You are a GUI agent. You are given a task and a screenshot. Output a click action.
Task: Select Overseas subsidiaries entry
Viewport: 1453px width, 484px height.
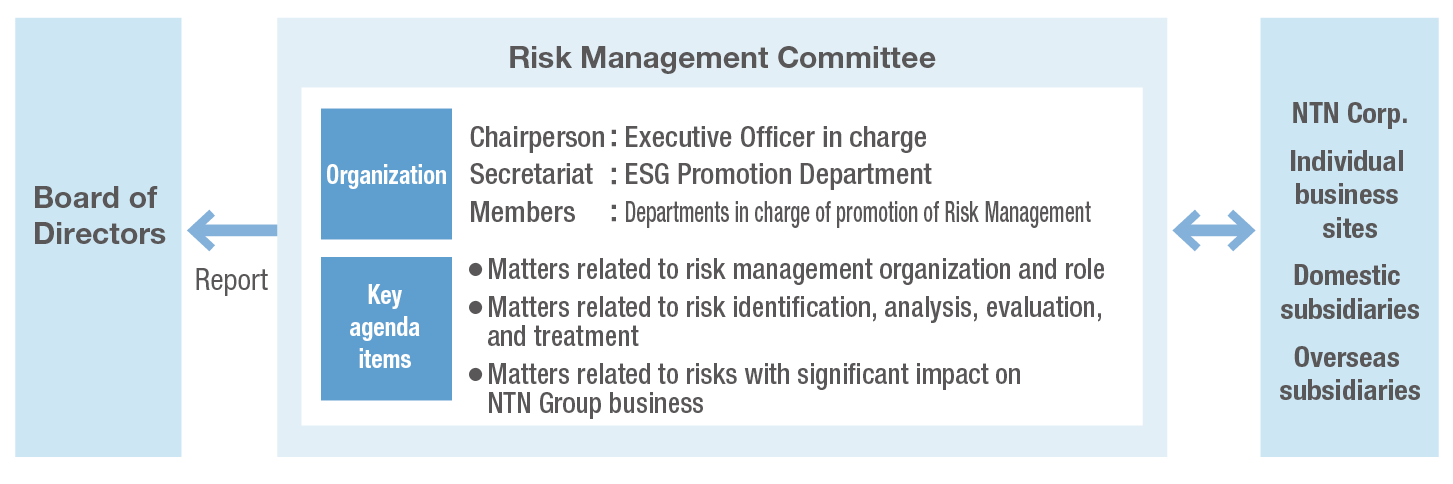tap(1349, 373)
